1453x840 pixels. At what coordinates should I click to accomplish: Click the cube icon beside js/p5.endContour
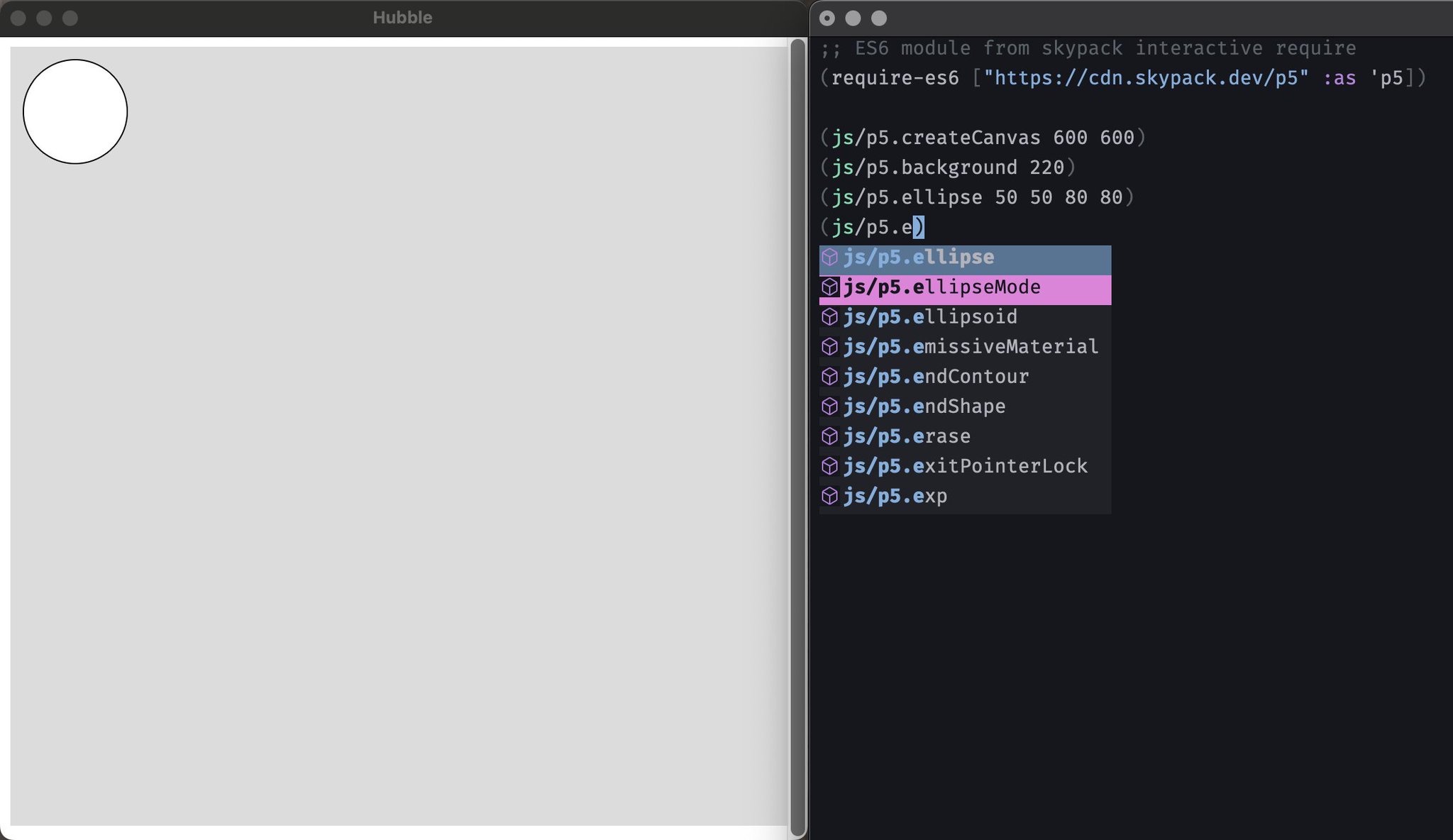click(x=830, y=376)
